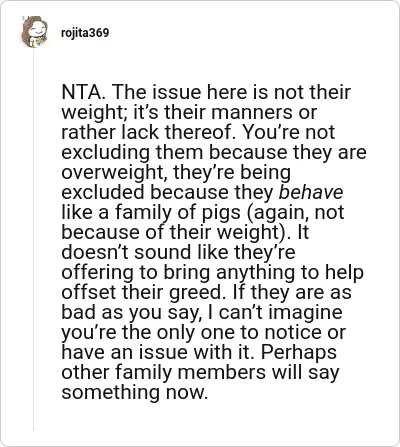Open rojita369's avatar image

point(34,32)
